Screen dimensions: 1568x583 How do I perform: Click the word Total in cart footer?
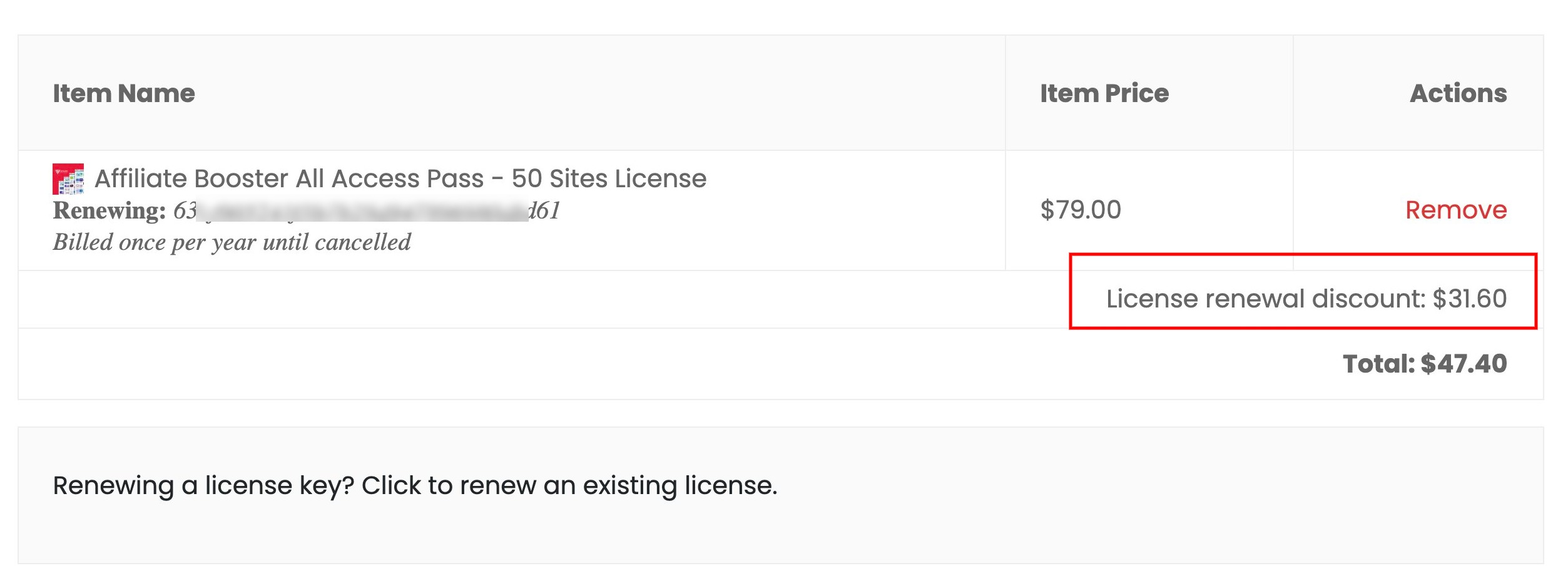[1378, 364]
